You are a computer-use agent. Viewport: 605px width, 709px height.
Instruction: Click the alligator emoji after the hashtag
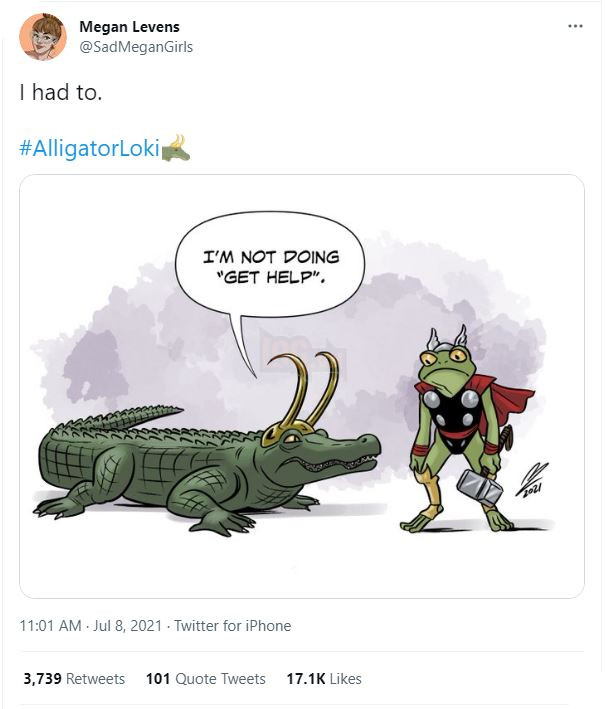[x=175, y=148]
